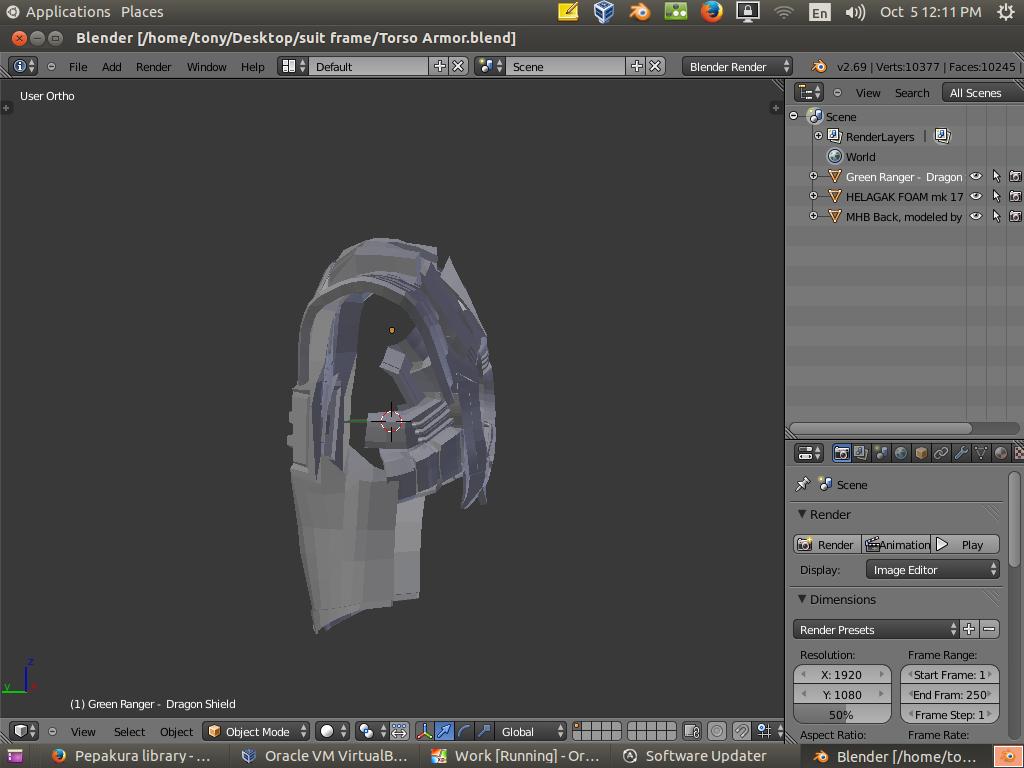Open the Blender Render engine dropdown
Screen dimensions: 1024x768
[x=737, y=66]
